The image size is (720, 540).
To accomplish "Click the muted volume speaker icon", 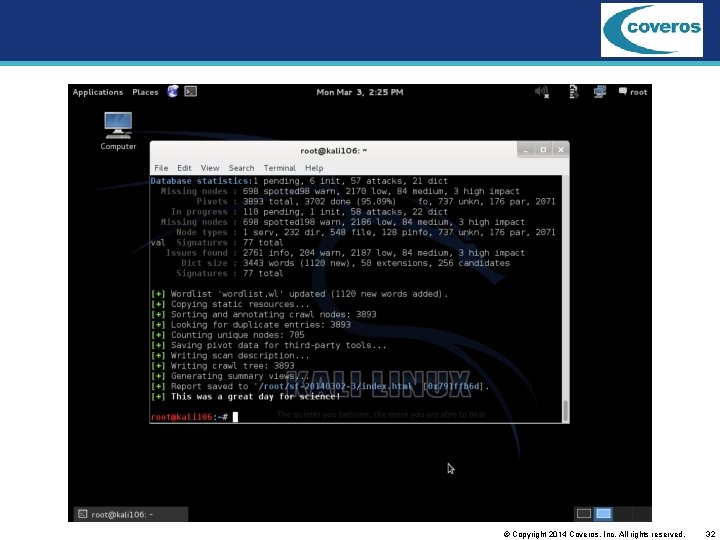I will click(x=542, y=92).
